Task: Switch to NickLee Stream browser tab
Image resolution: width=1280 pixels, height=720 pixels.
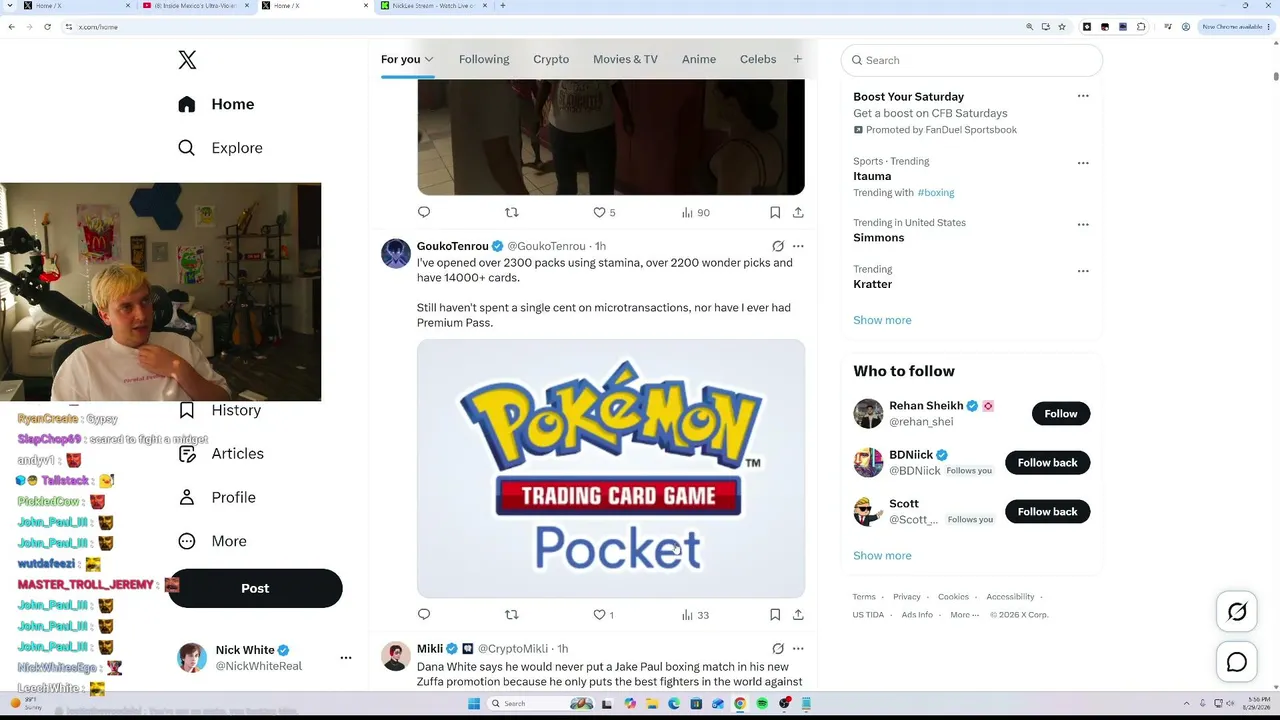Action: pos(434,6)
